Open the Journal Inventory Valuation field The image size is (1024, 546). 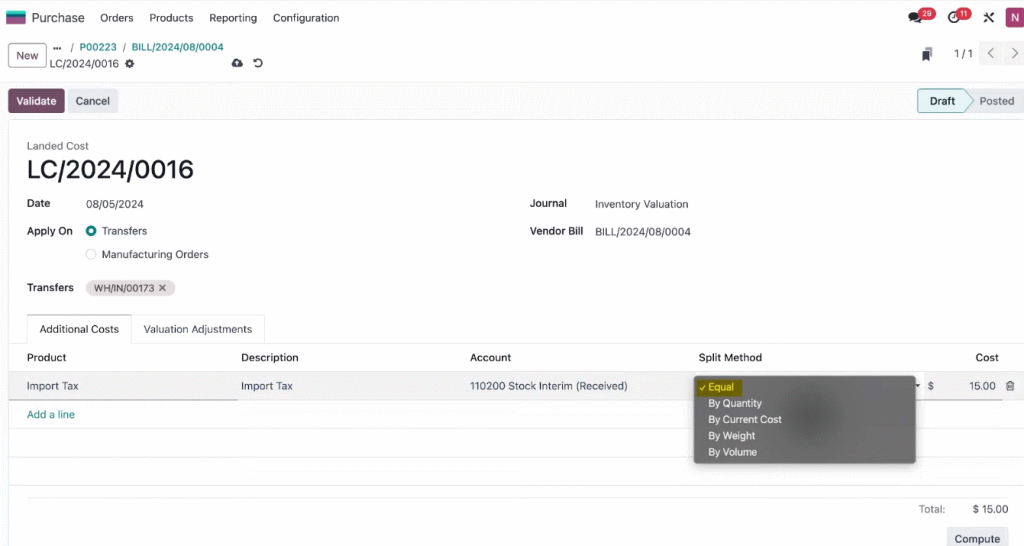click(x=641, y=204)
